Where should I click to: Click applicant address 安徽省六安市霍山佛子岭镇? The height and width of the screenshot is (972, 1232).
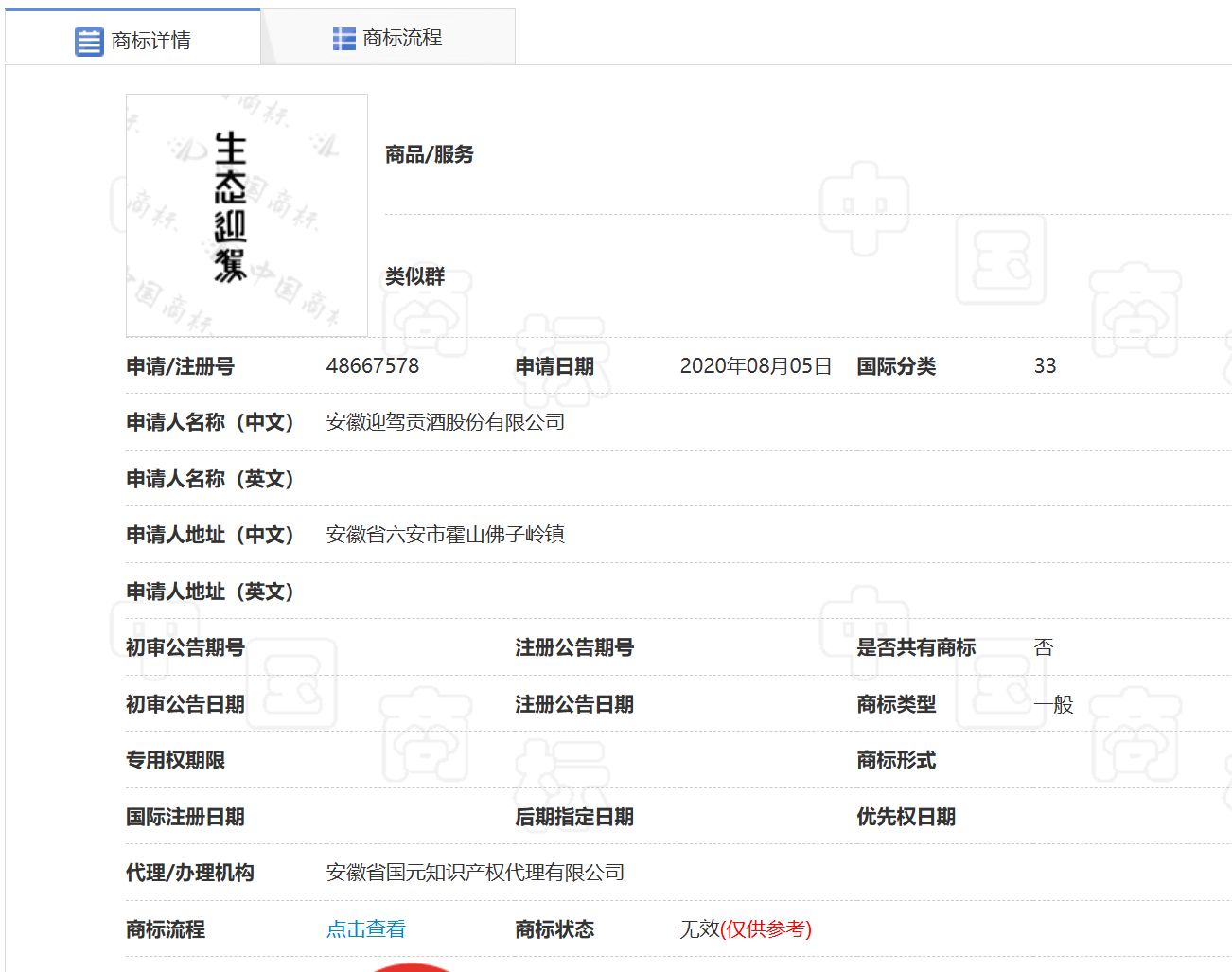click(445, 535)
